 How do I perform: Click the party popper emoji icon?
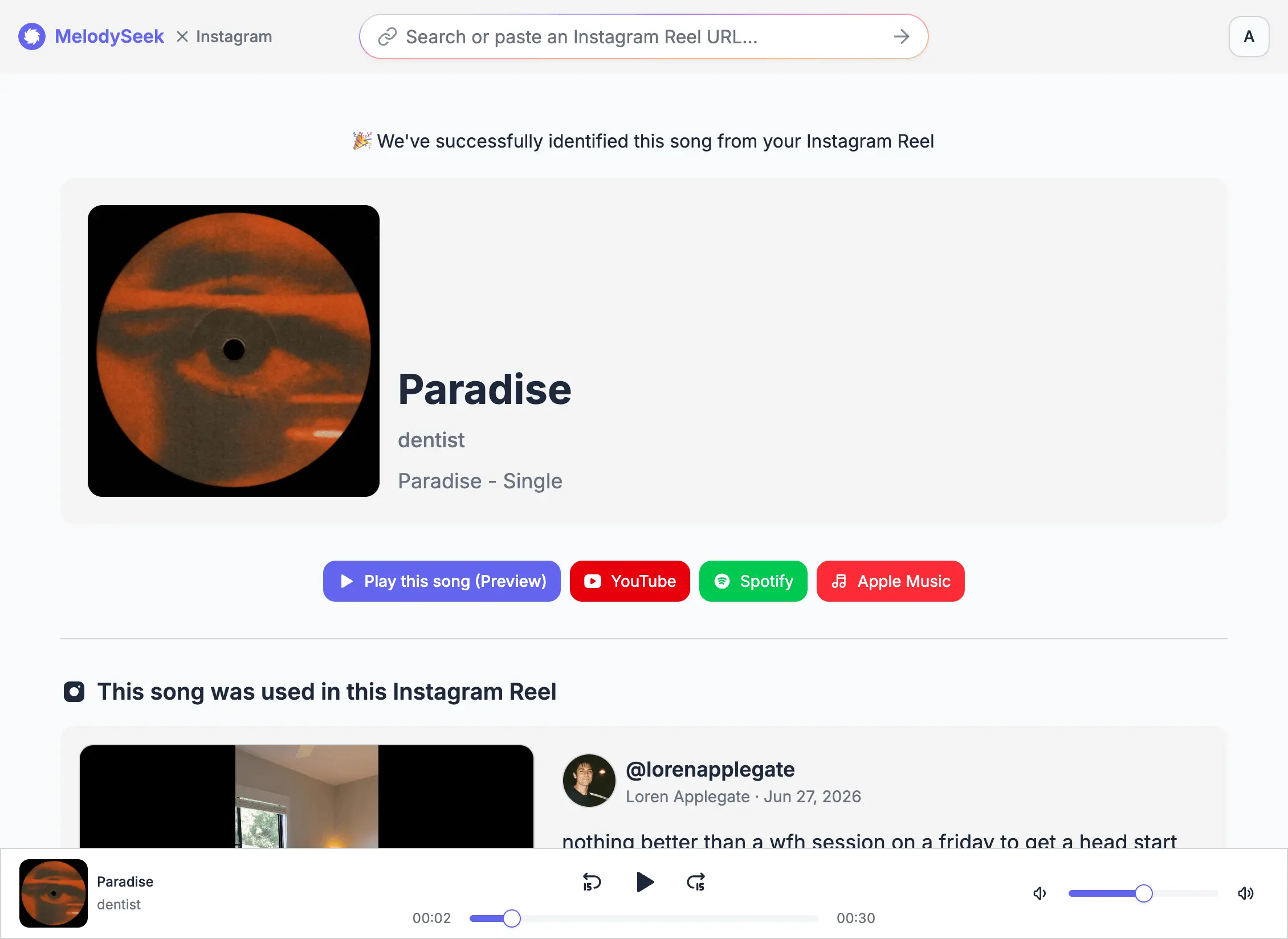tap(362, 140)
